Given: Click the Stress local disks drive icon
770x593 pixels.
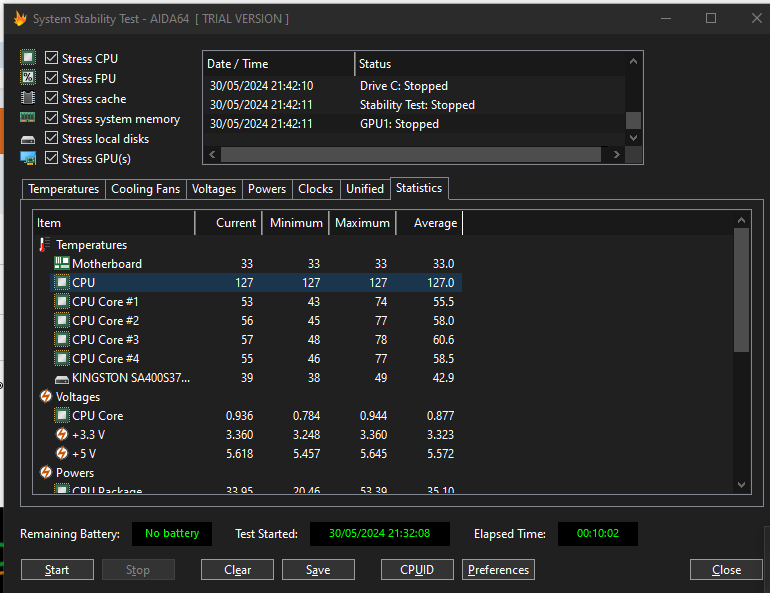Looking at the screenshot, I should [x=28, y=140].
